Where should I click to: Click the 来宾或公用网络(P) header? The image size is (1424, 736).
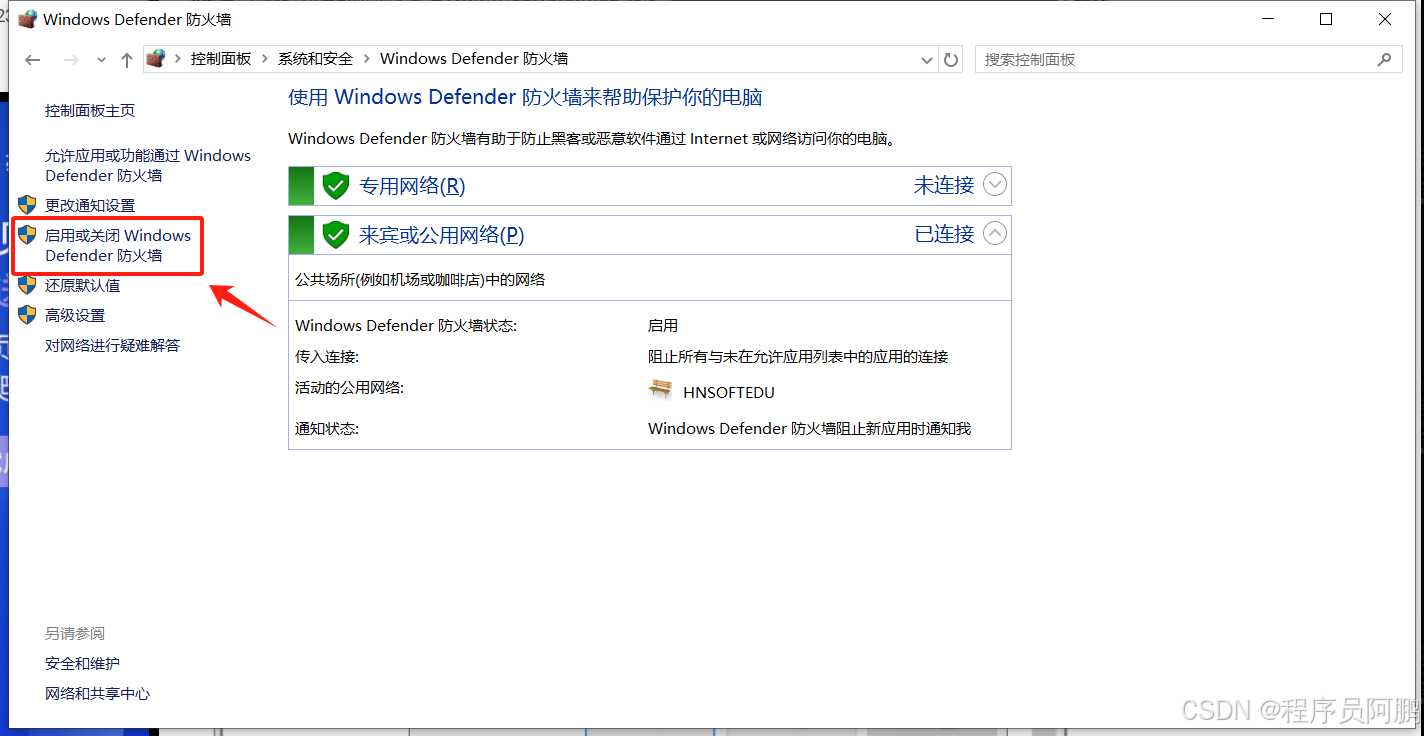pyautogui.click(x=441, y=235)
